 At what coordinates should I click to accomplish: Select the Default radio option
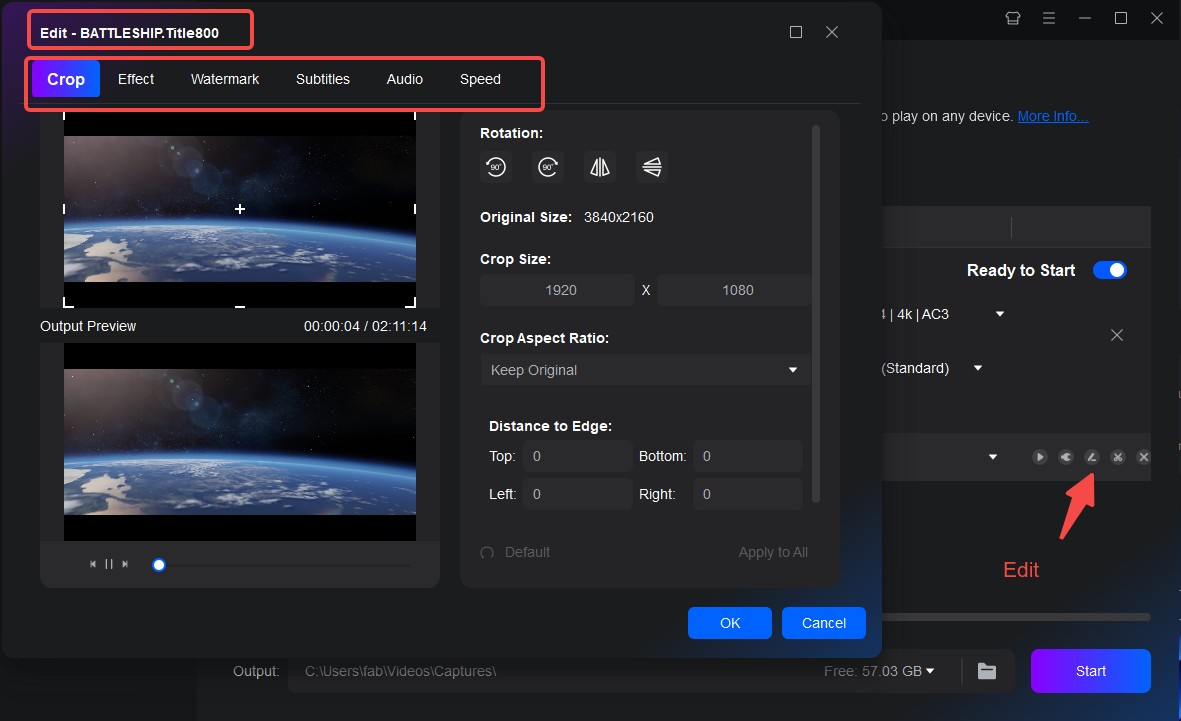coord(487,553)
